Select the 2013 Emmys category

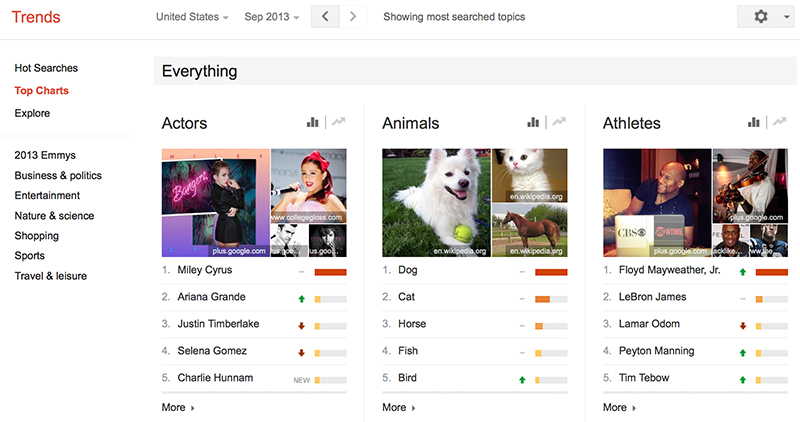pyautogui.click(x=45, y=155)
